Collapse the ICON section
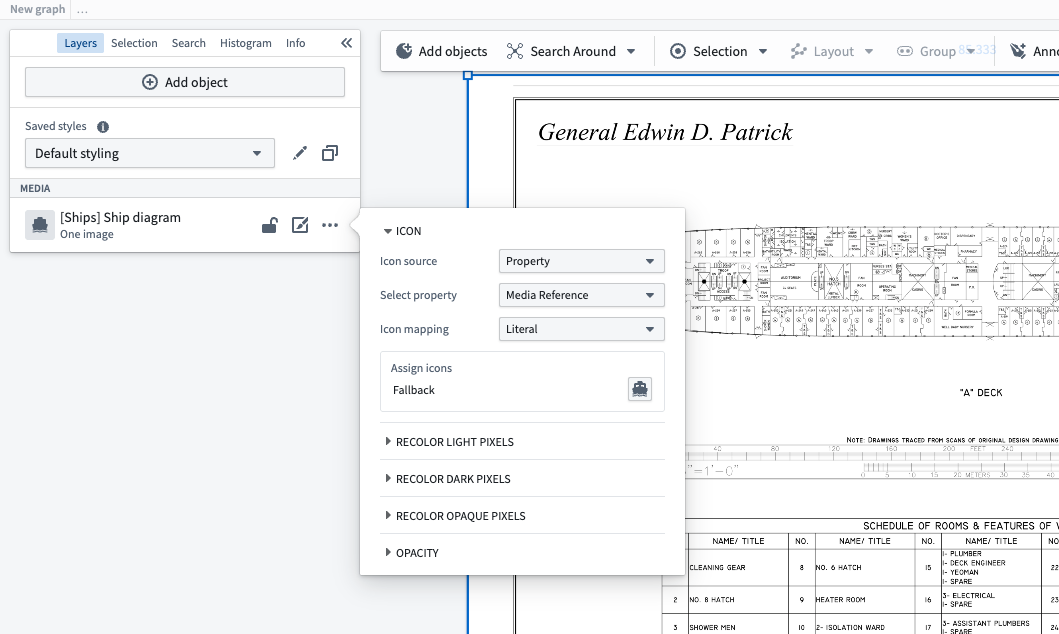 403,231
